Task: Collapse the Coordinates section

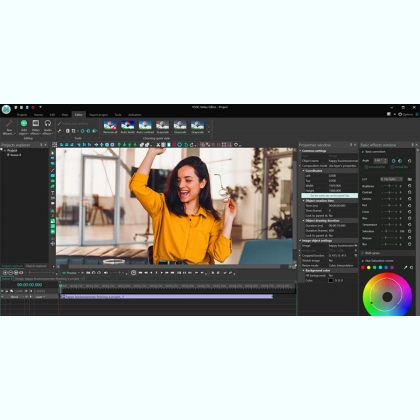Action: (x=303, y=171)
